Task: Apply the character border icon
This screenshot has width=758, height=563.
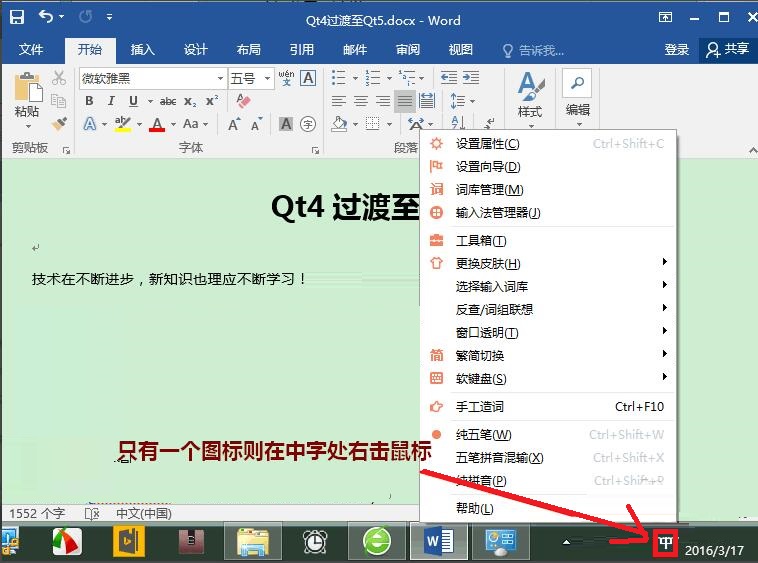Action: click(308, 78)
